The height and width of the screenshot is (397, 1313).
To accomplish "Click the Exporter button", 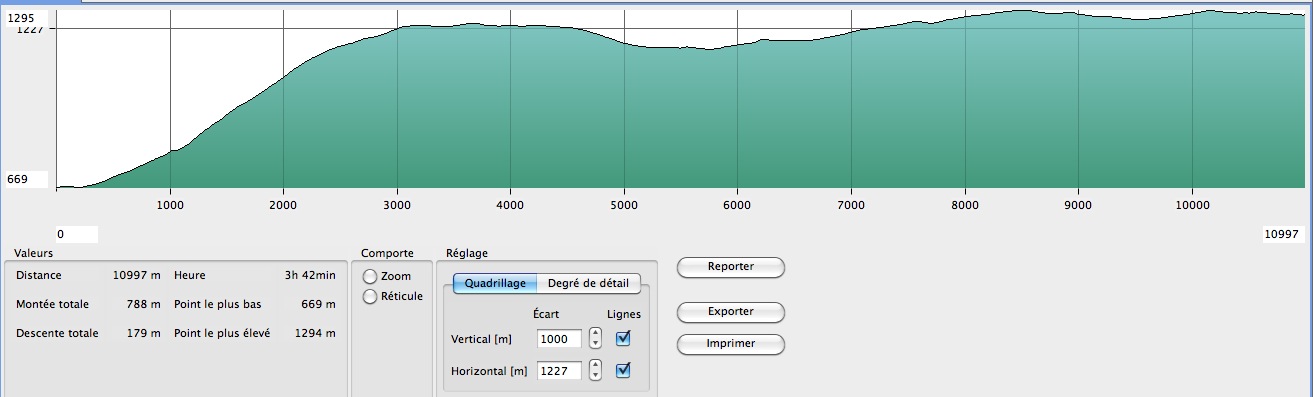I will 731,311.
